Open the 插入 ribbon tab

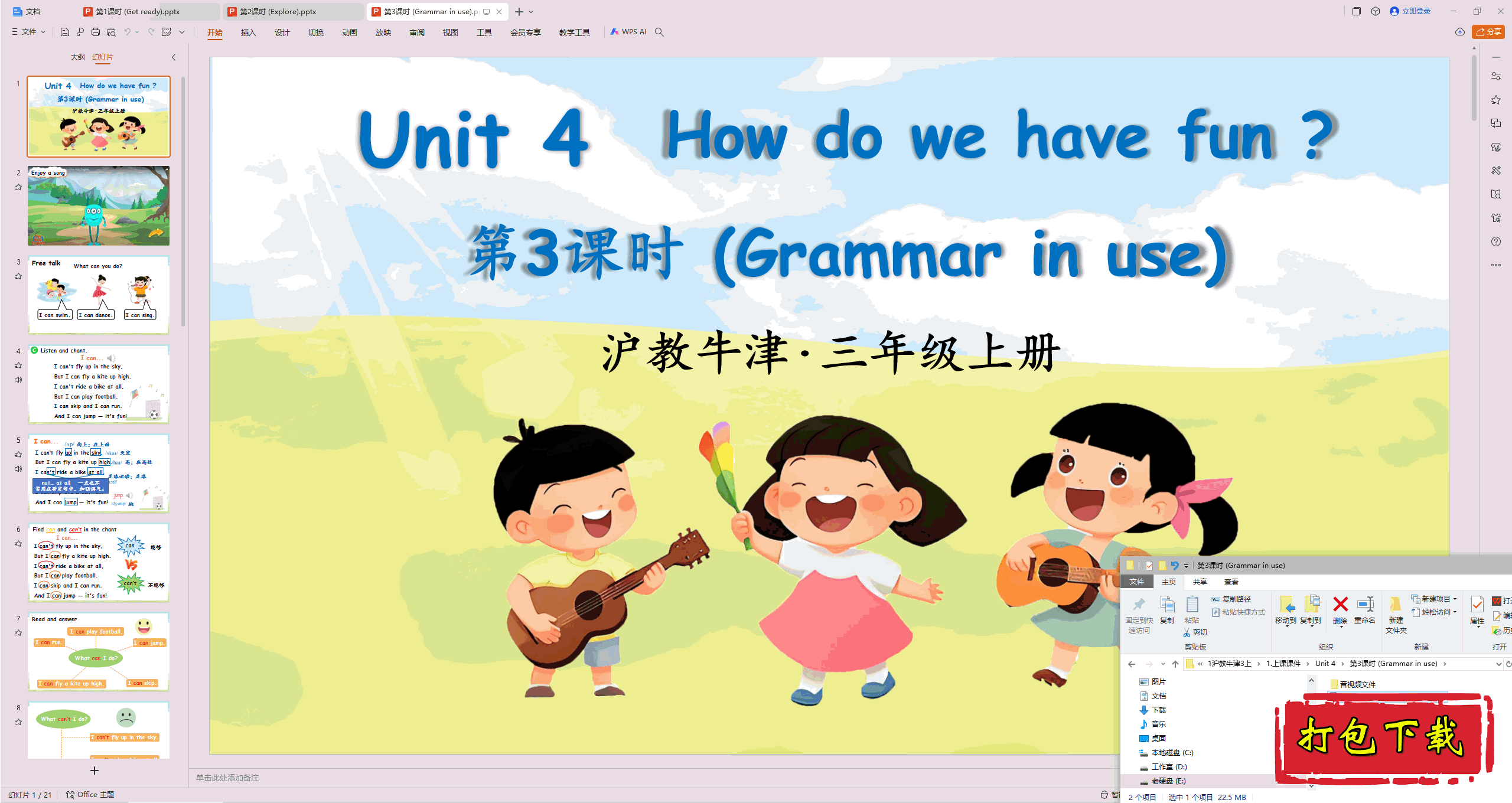(x=248, y=32)
